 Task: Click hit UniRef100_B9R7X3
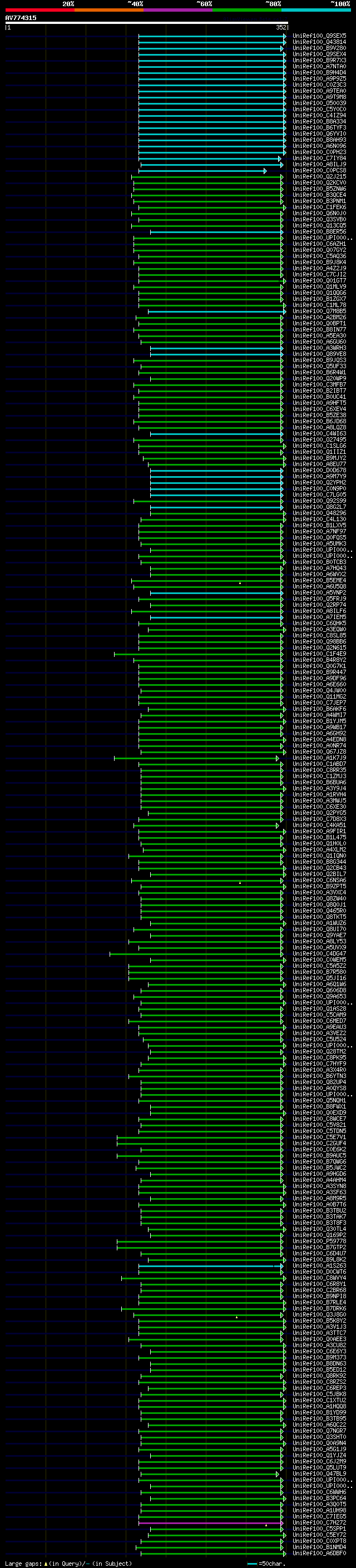click(x=319, y=60)
